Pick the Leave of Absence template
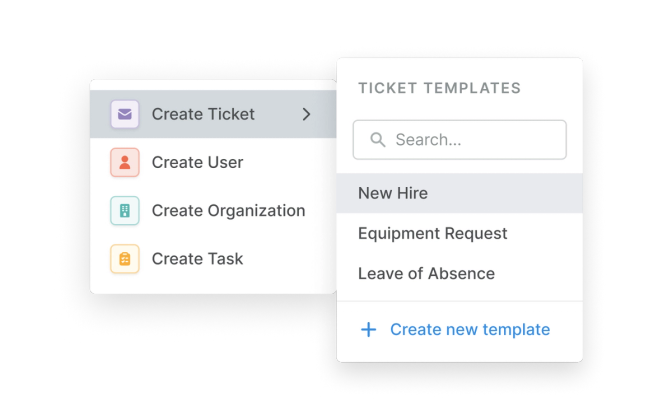672x420 pixels. [x=426, y=274]
